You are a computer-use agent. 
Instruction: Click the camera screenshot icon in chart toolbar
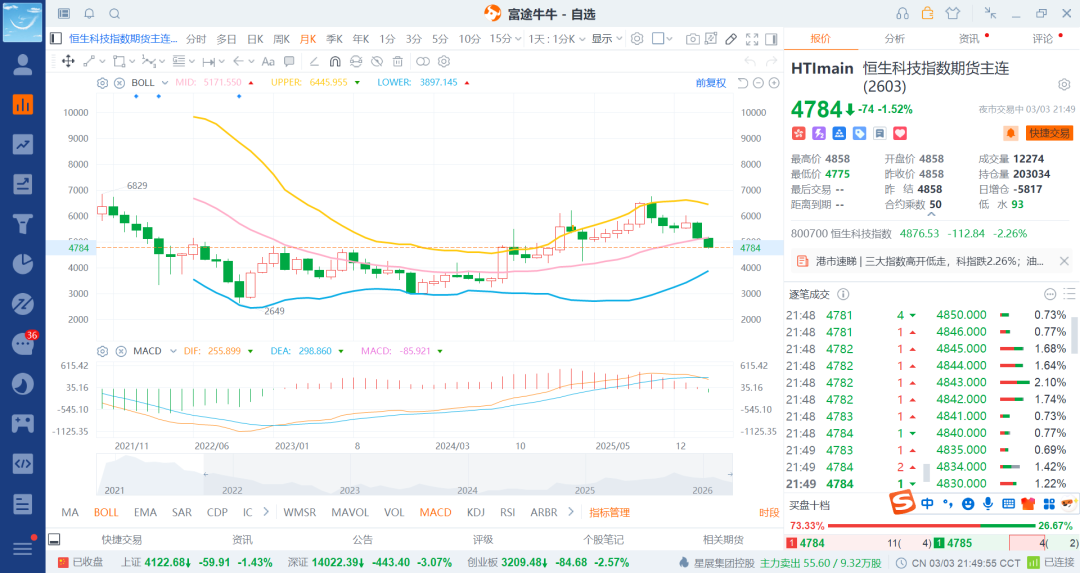[x=693, y=39]
